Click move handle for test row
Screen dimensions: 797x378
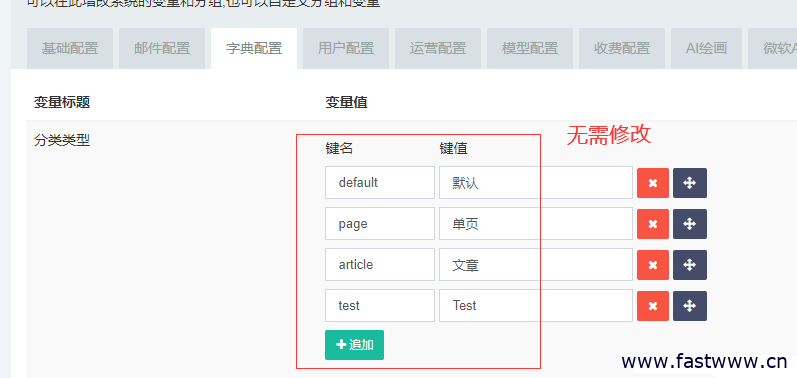tap(690, 306)
